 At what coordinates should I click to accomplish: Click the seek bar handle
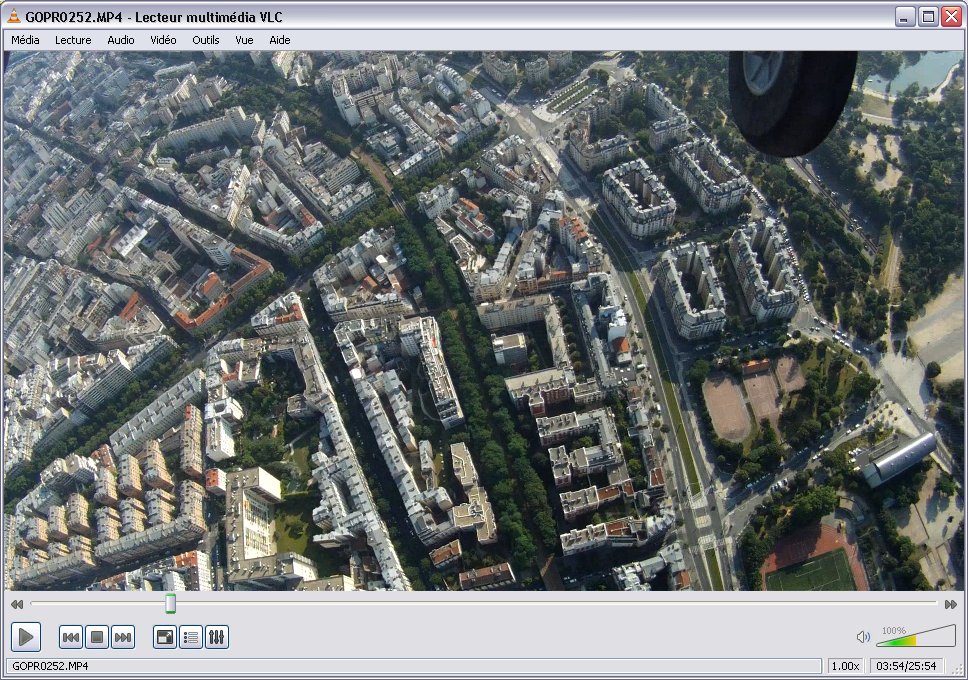(170, 603)
